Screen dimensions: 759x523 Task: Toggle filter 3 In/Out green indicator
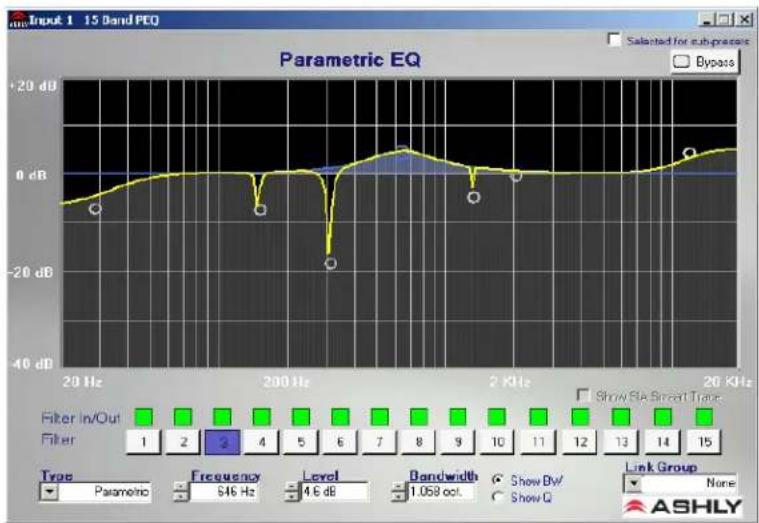coord(222,416)
